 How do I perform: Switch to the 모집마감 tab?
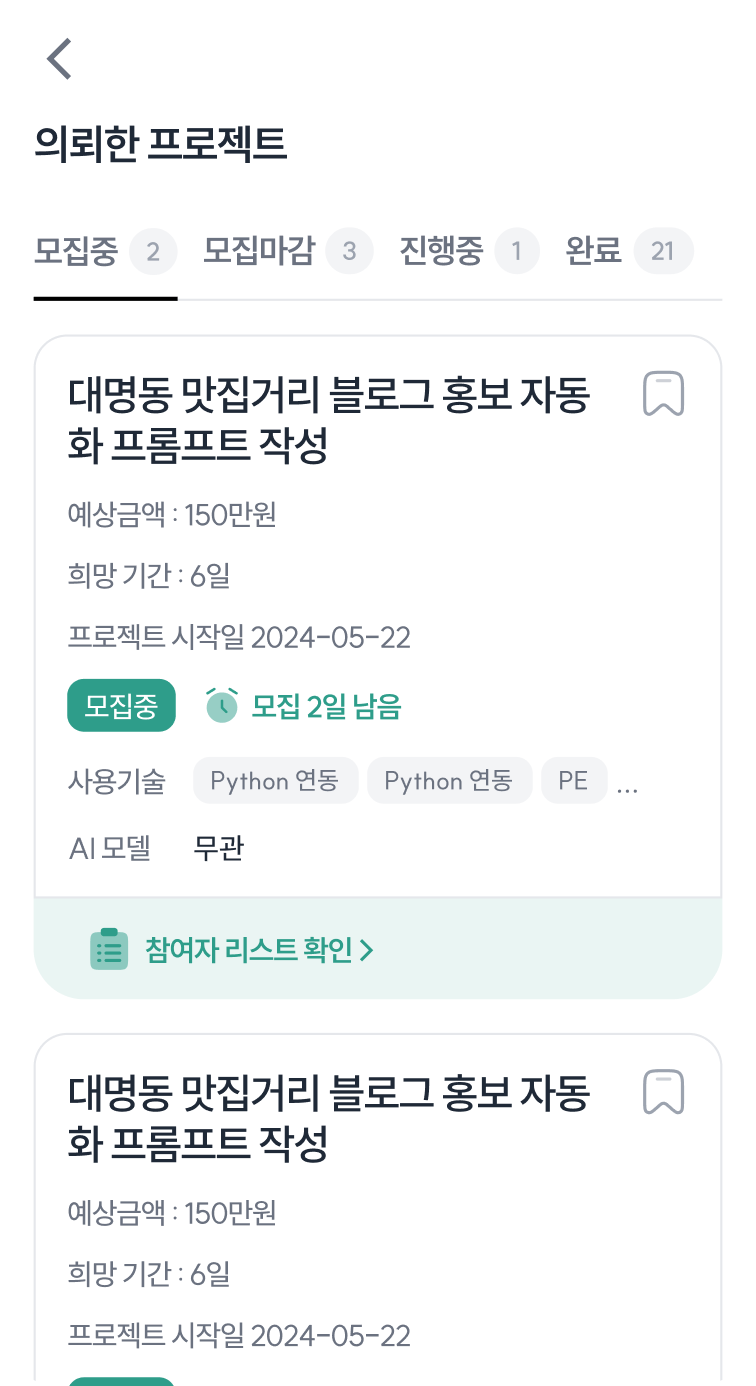[259, 250]
